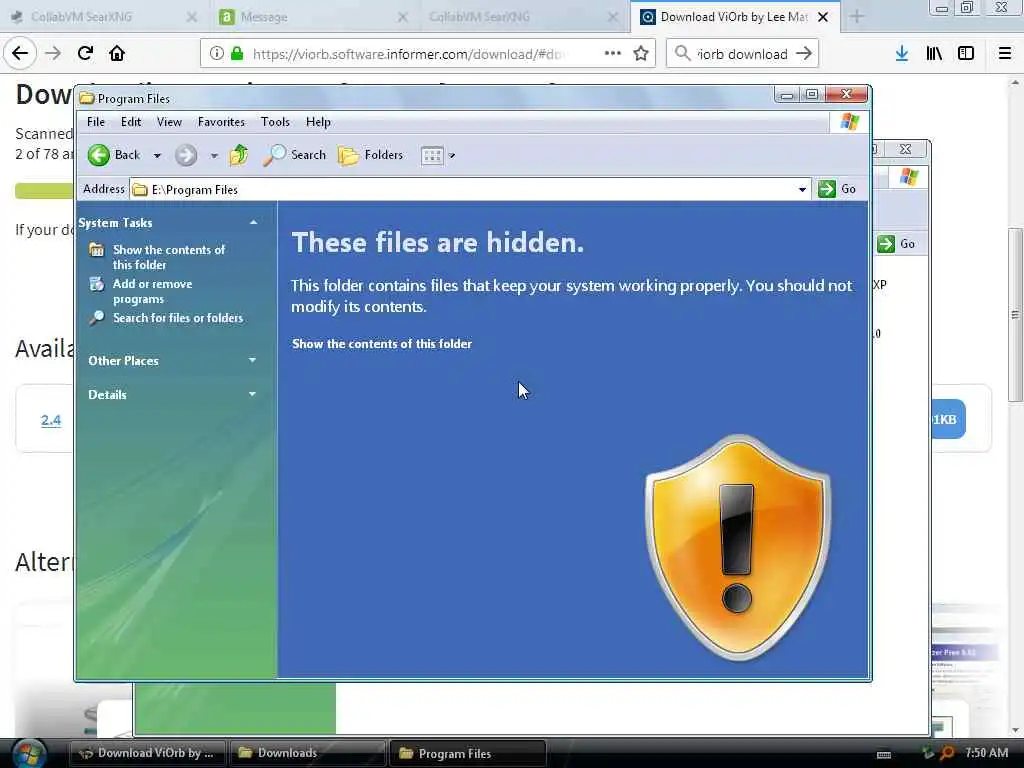The width and height of the screenshot is (1024, 768).
Task: Expand the Details section
Action: [253, 394]
